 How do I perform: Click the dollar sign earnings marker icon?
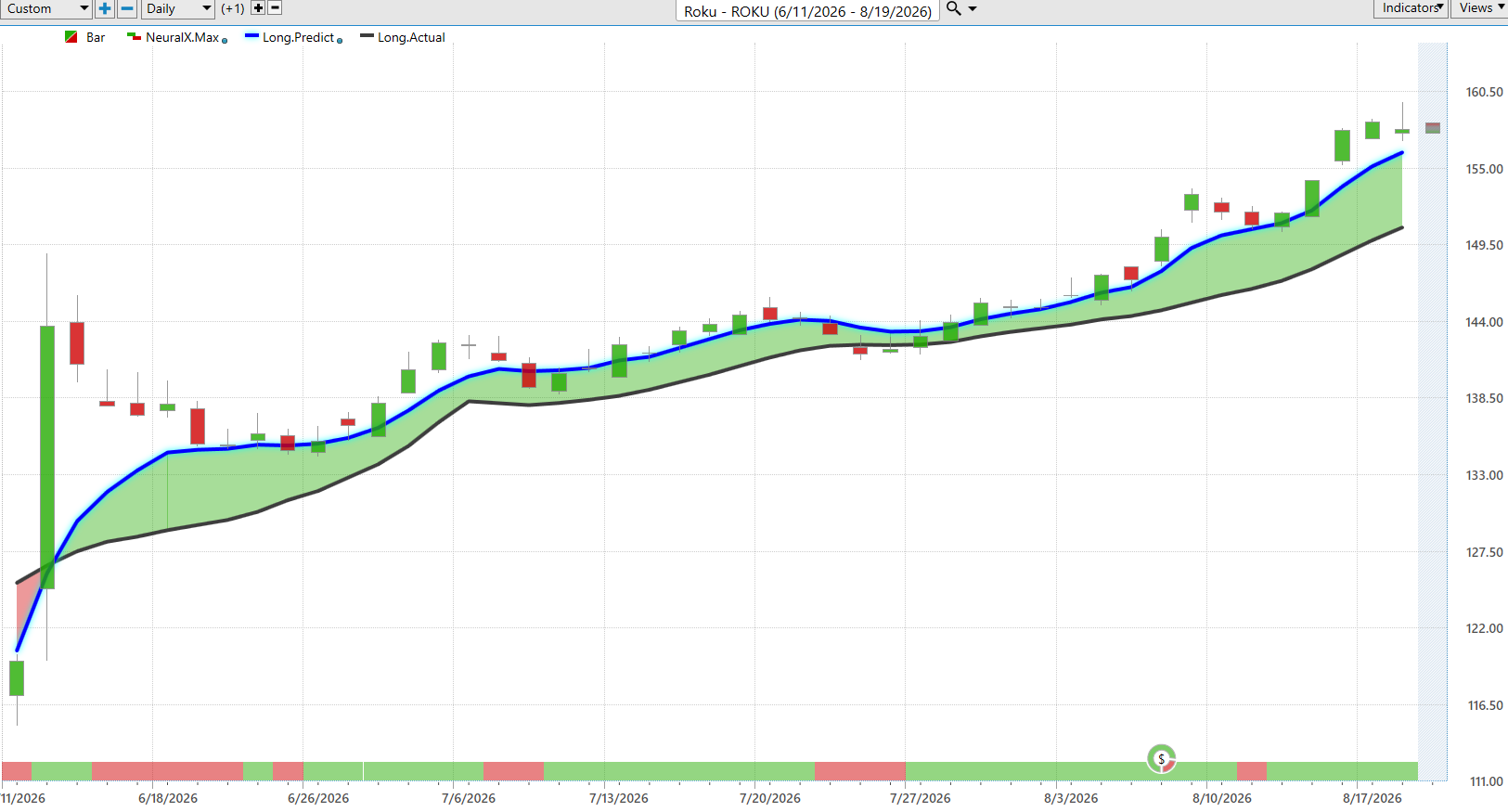click(x=1161, y=759)
